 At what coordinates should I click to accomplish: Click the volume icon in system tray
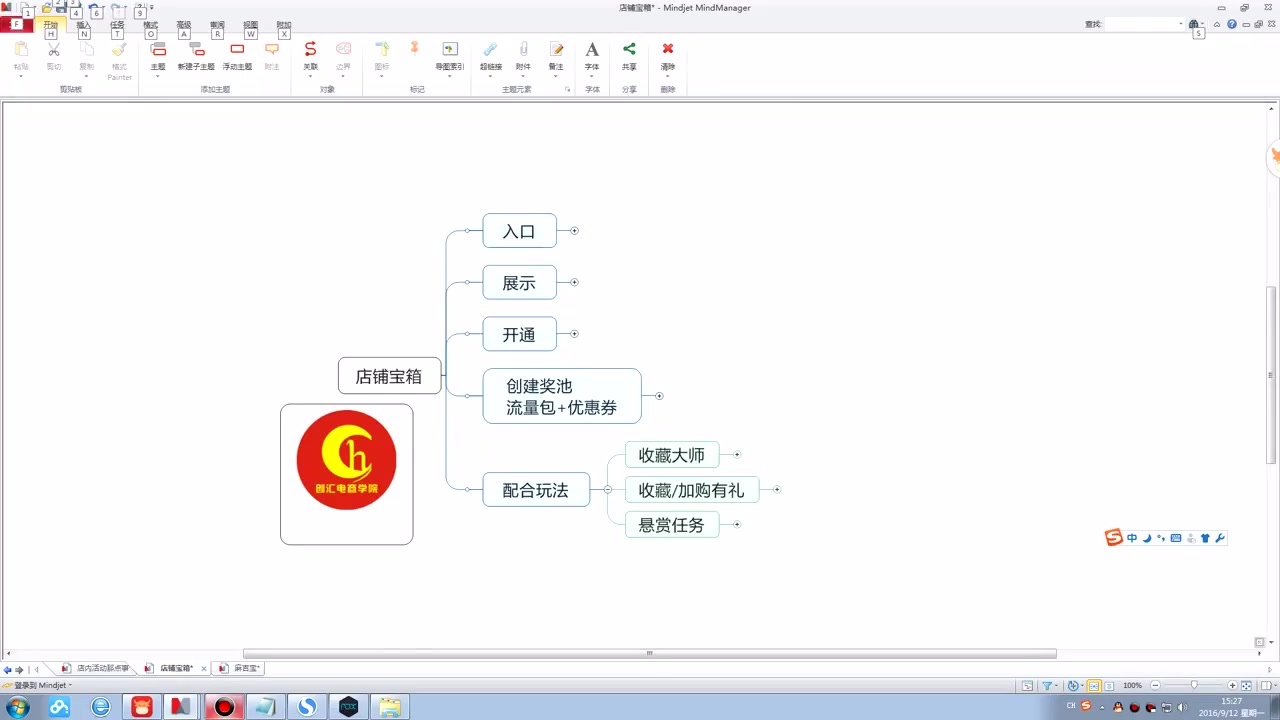(x=1183, y=707)
